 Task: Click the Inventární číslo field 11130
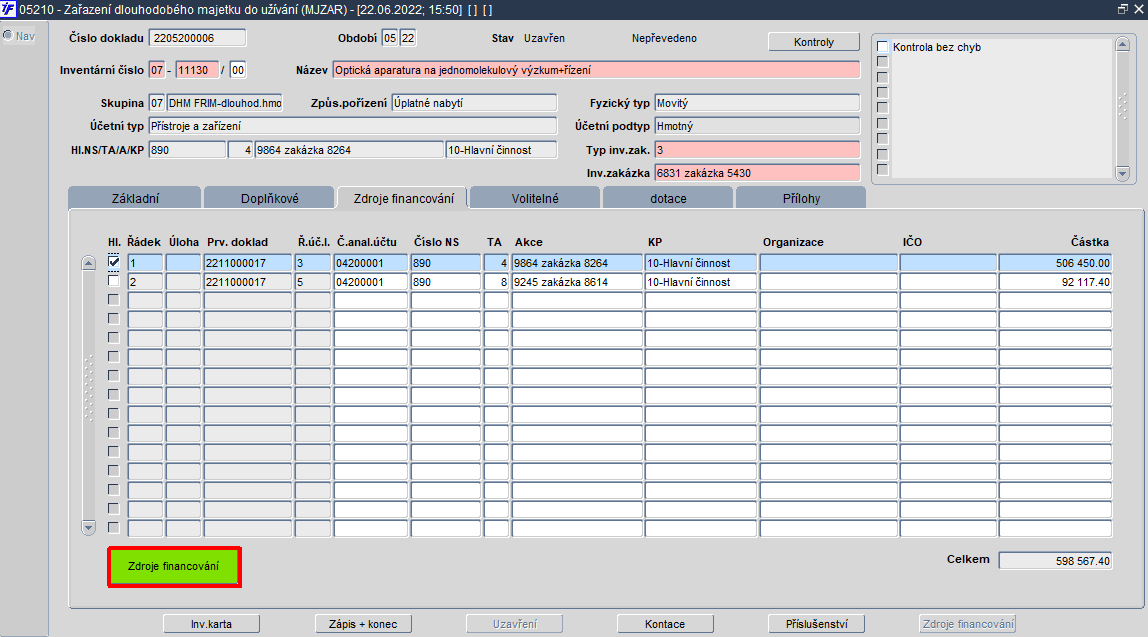[x=197, y=70]
